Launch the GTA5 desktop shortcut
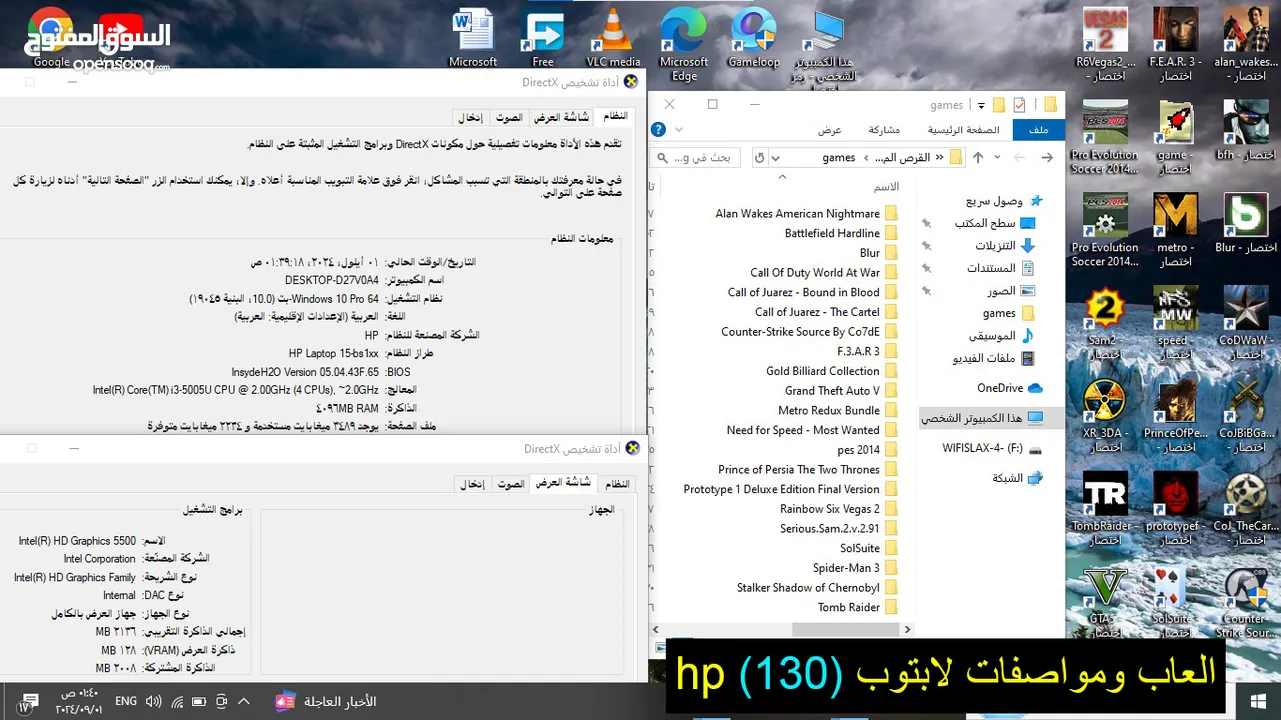This screenshot has width=1281, height=720. coord(1105,601)
